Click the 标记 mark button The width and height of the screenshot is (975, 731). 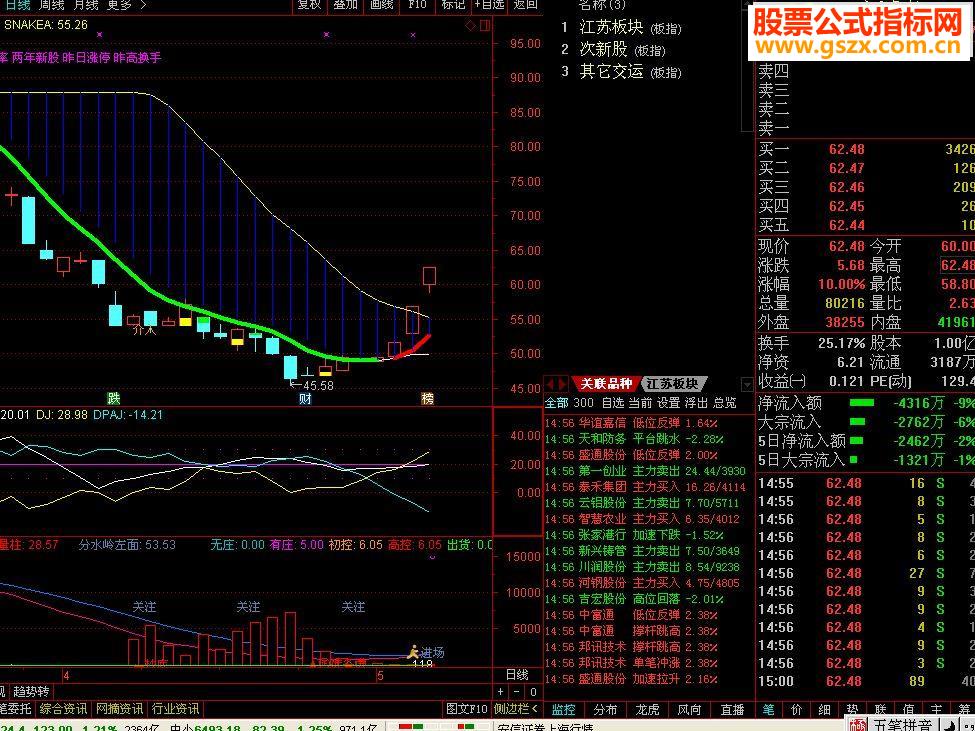[x=453, y=5]
